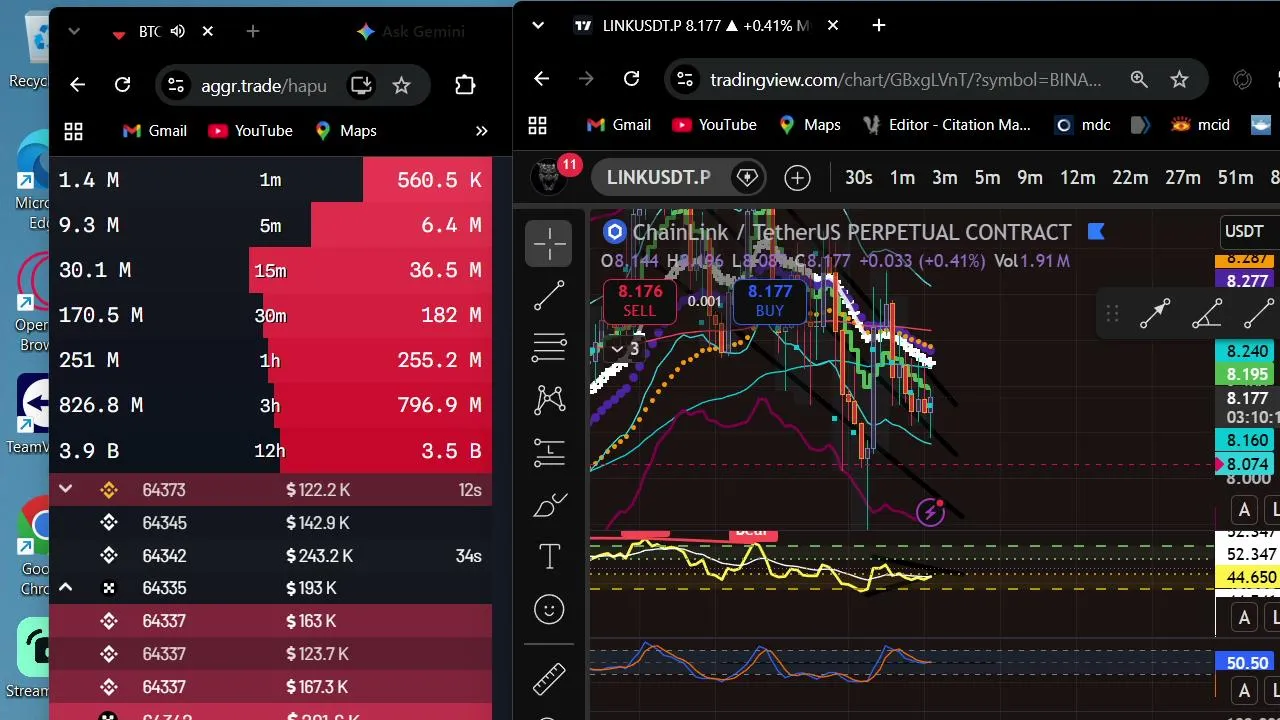Mute the BTC aggr.trade tab audio
1280x720 pixels.
click(178, 32)
